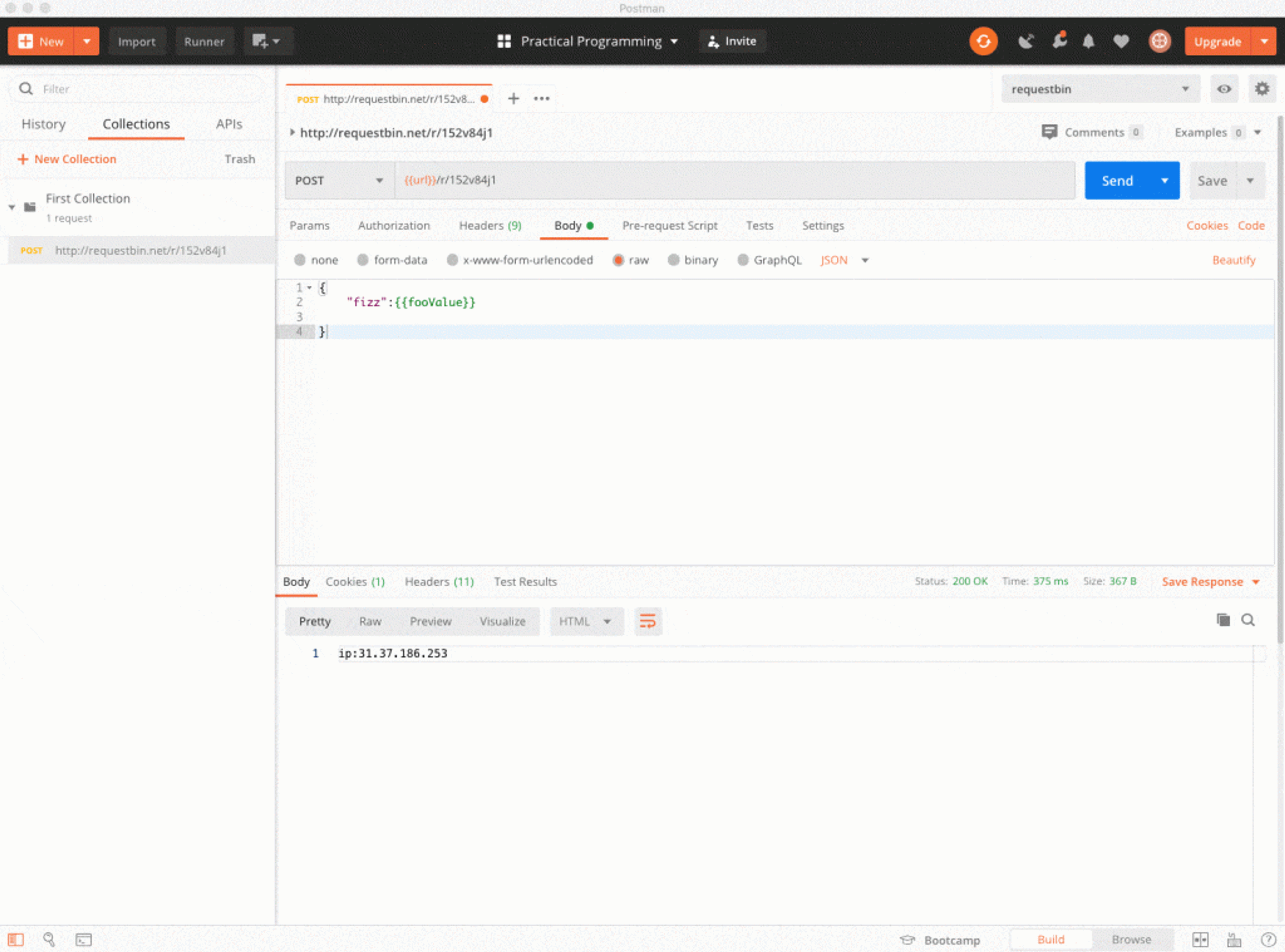Search within response magnifier icon
Image resolution: width=1285 pixels, height=952 pixels.
point(1248,620)
